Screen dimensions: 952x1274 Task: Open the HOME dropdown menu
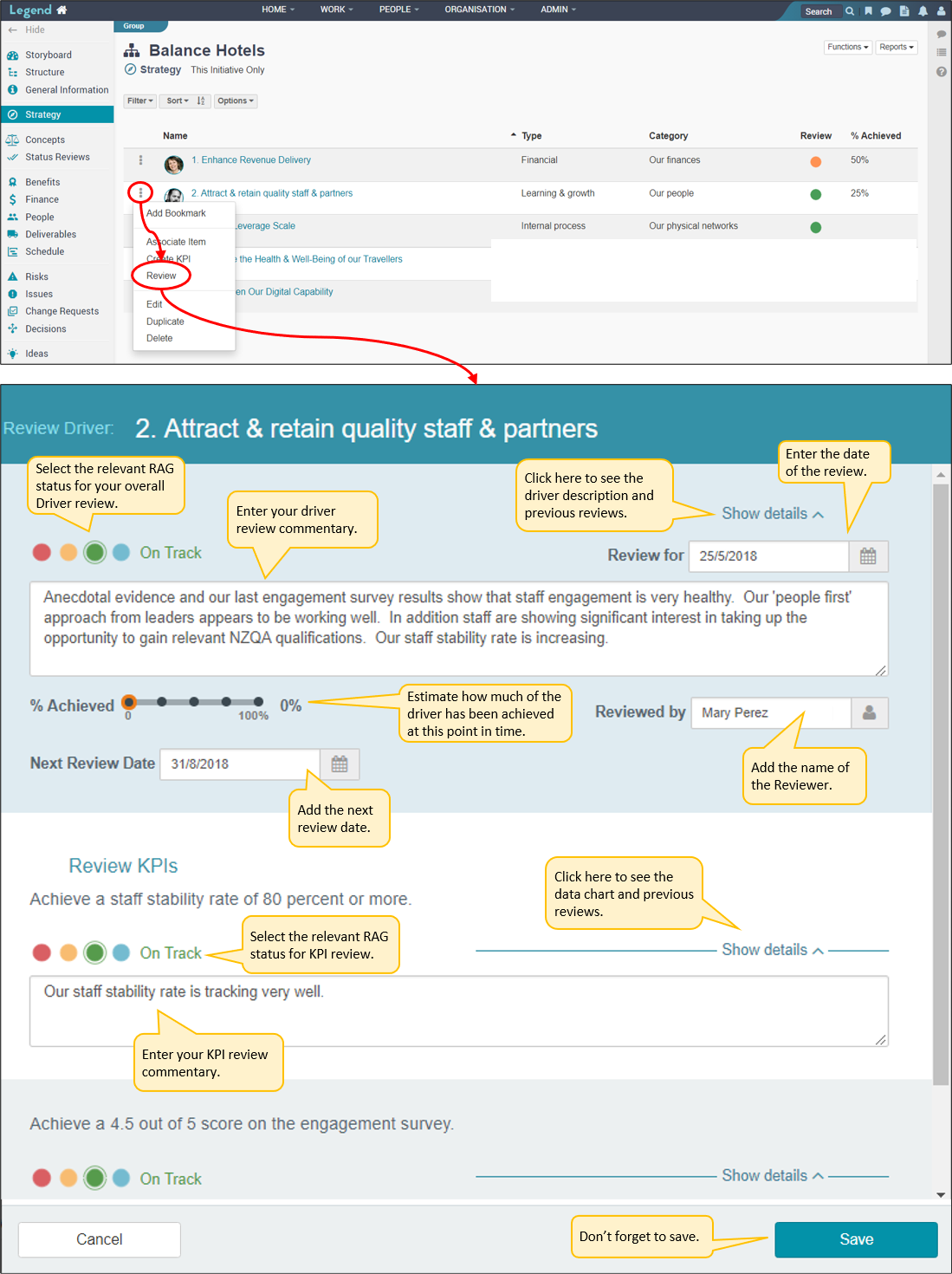[278, 10]
